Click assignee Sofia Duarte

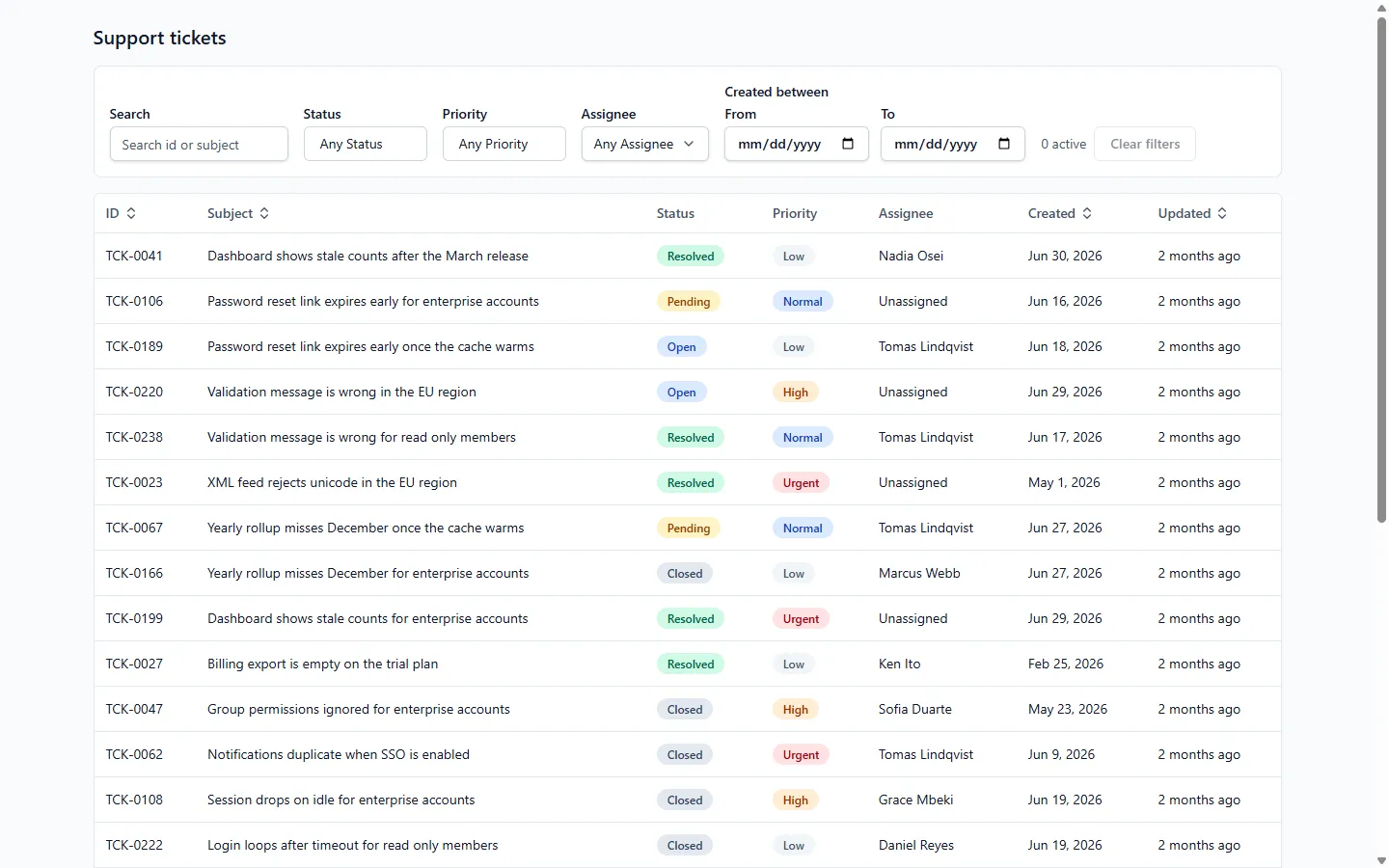(x=914, y=709)
